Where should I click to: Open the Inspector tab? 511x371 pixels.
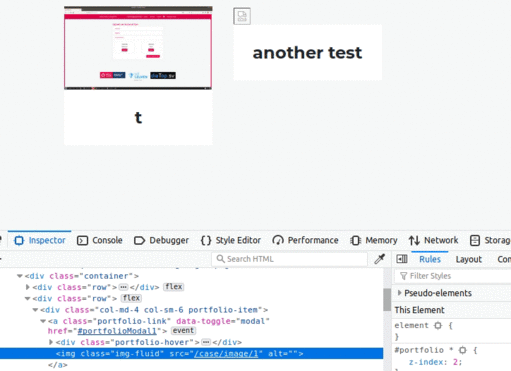point(39,240)
